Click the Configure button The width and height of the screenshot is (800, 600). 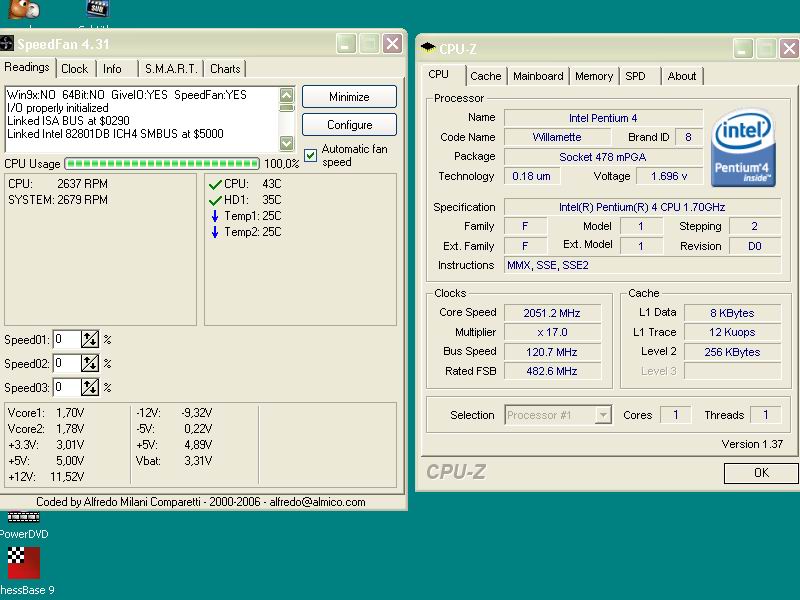click(349, 124)
